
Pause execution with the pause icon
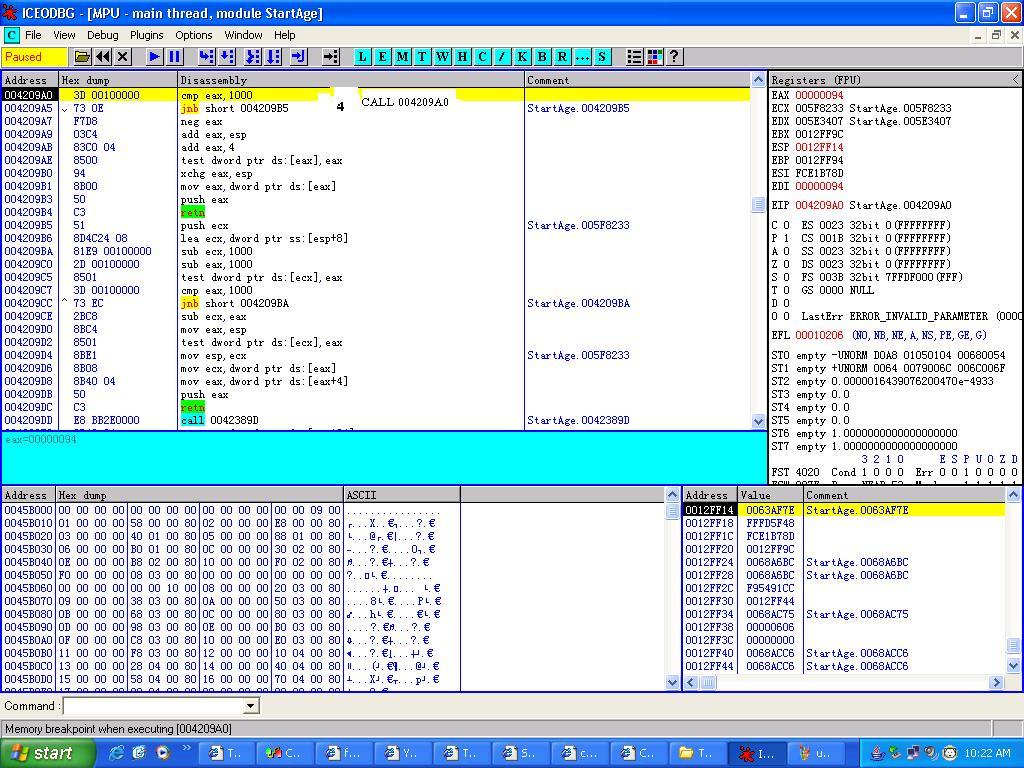click(x=174, y=57)
